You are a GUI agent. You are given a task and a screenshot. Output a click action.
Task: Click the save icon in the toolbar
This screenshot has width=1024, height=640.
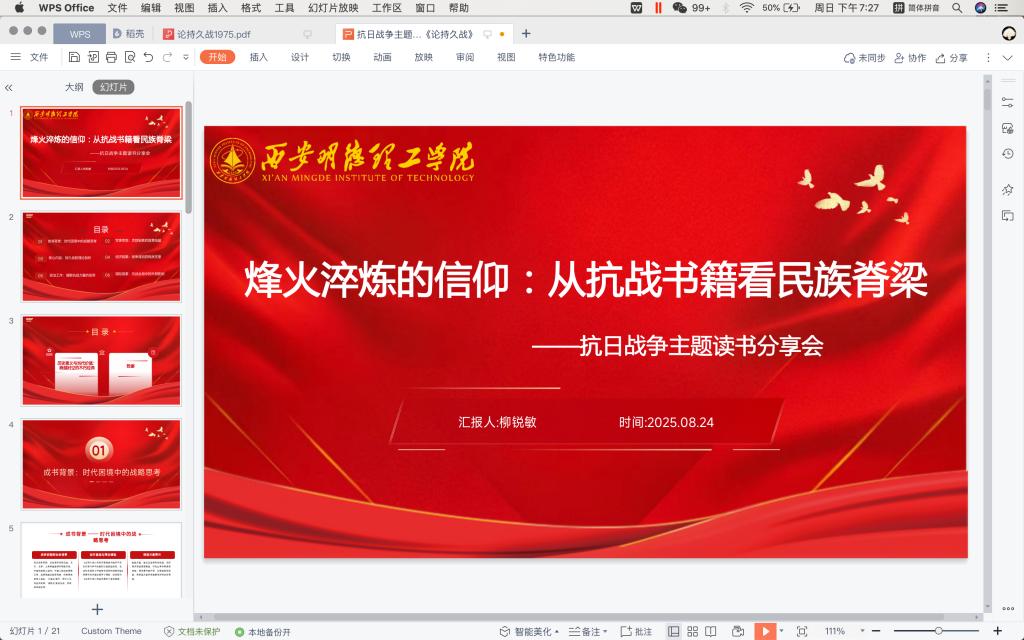74,57
